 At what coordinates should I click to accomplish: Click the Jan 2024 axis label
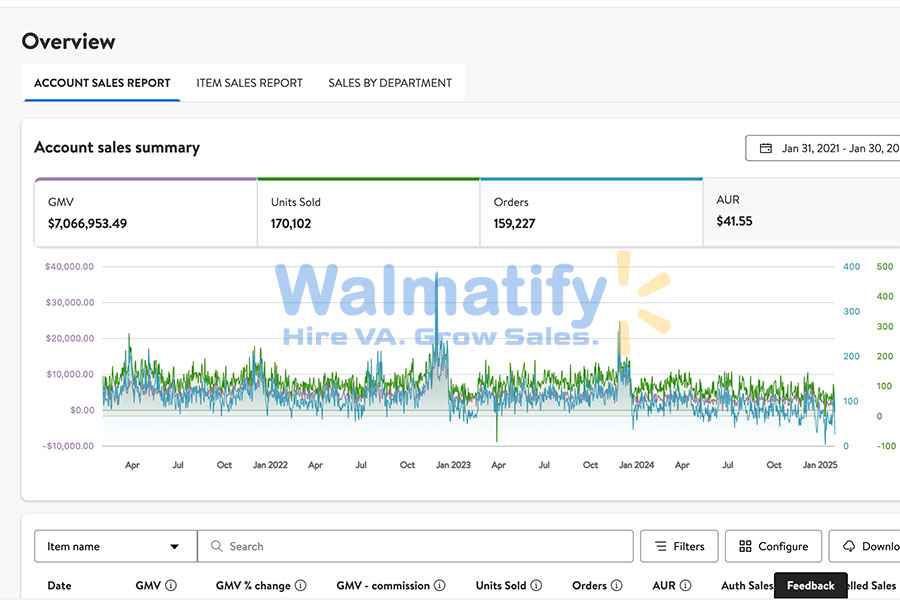point(636,464)
